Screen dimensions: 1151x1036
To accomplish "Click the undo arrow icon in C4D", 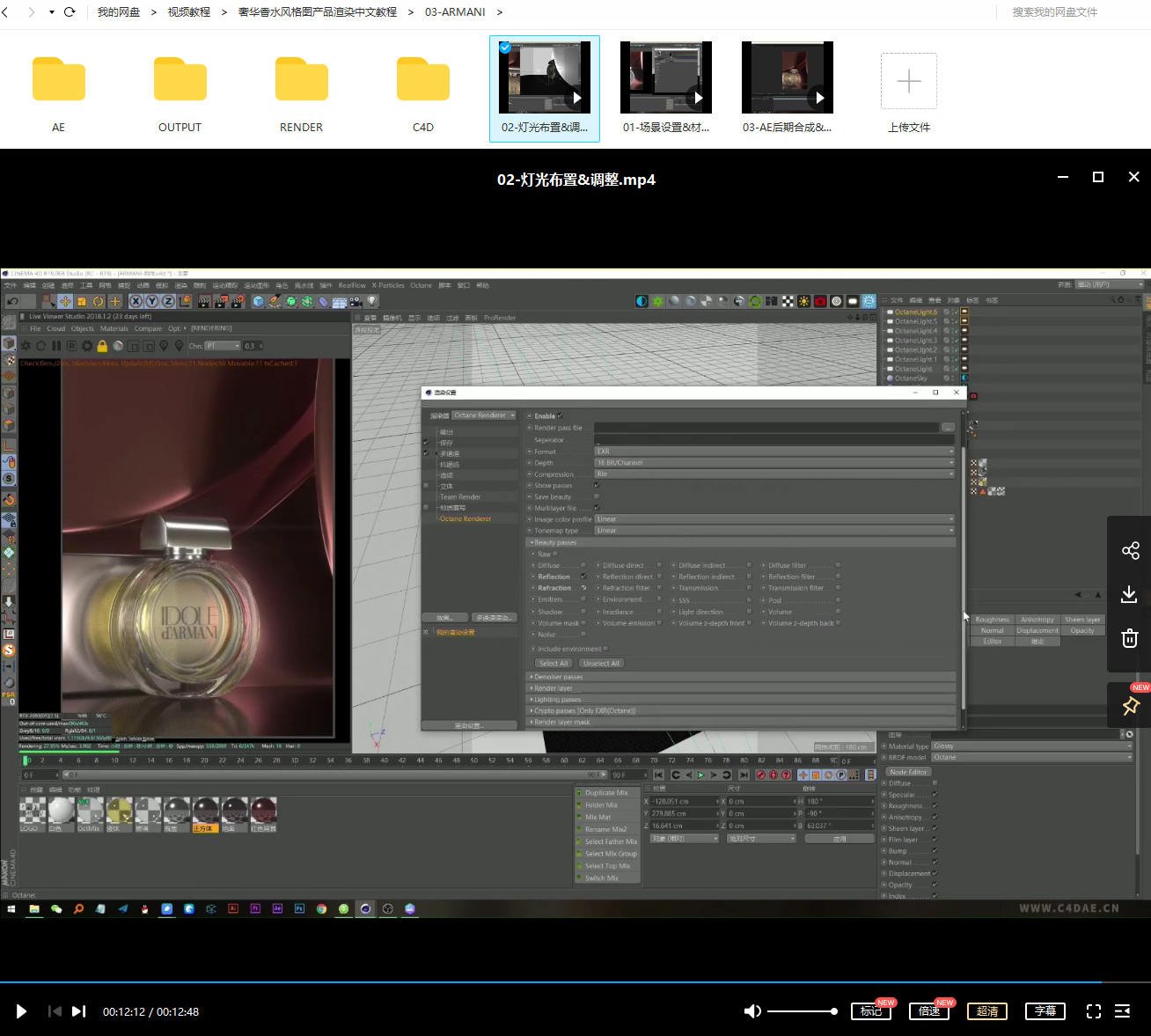I will 12,302.
